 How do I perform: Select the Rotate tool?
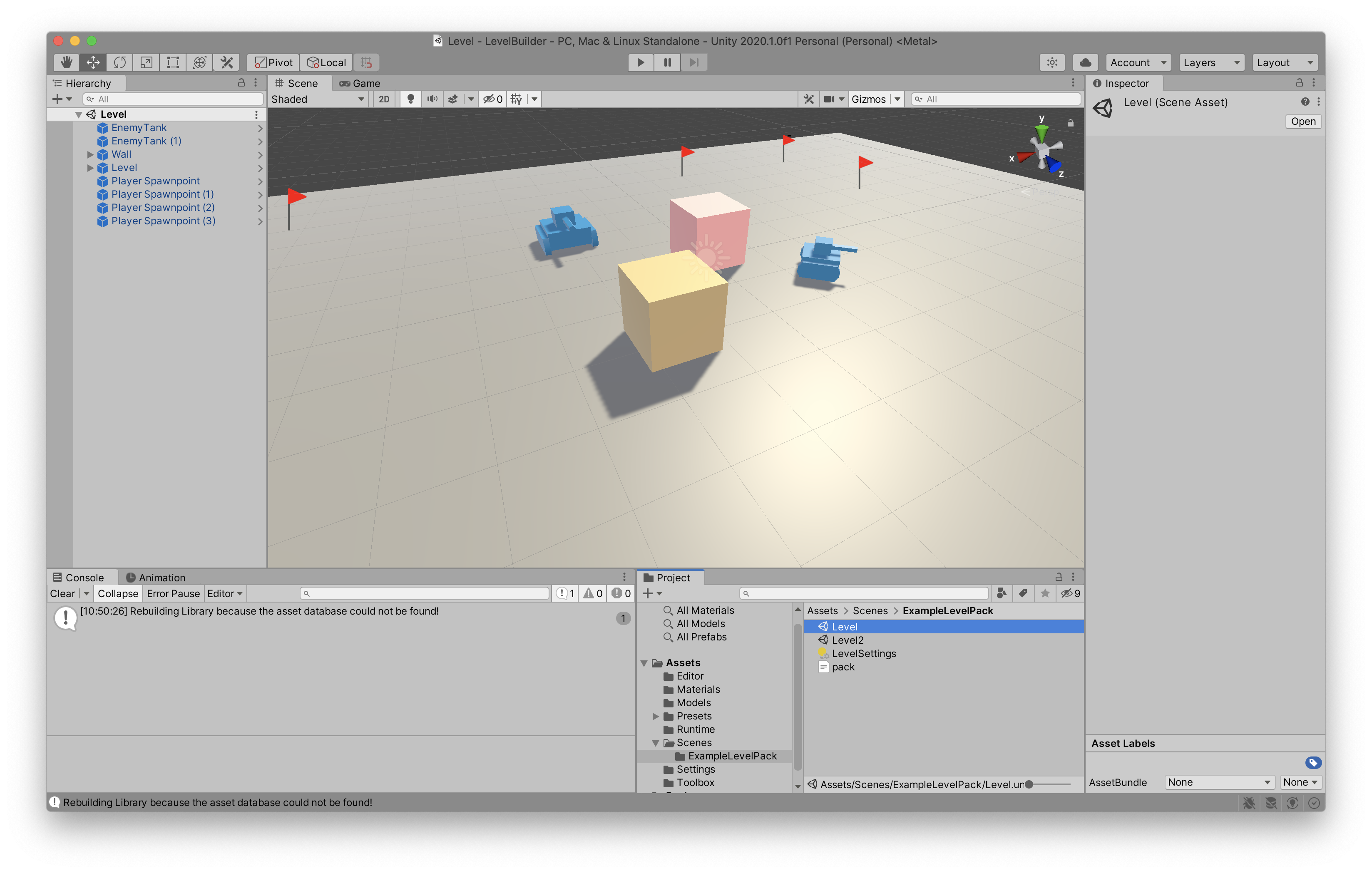pos(119,62)
